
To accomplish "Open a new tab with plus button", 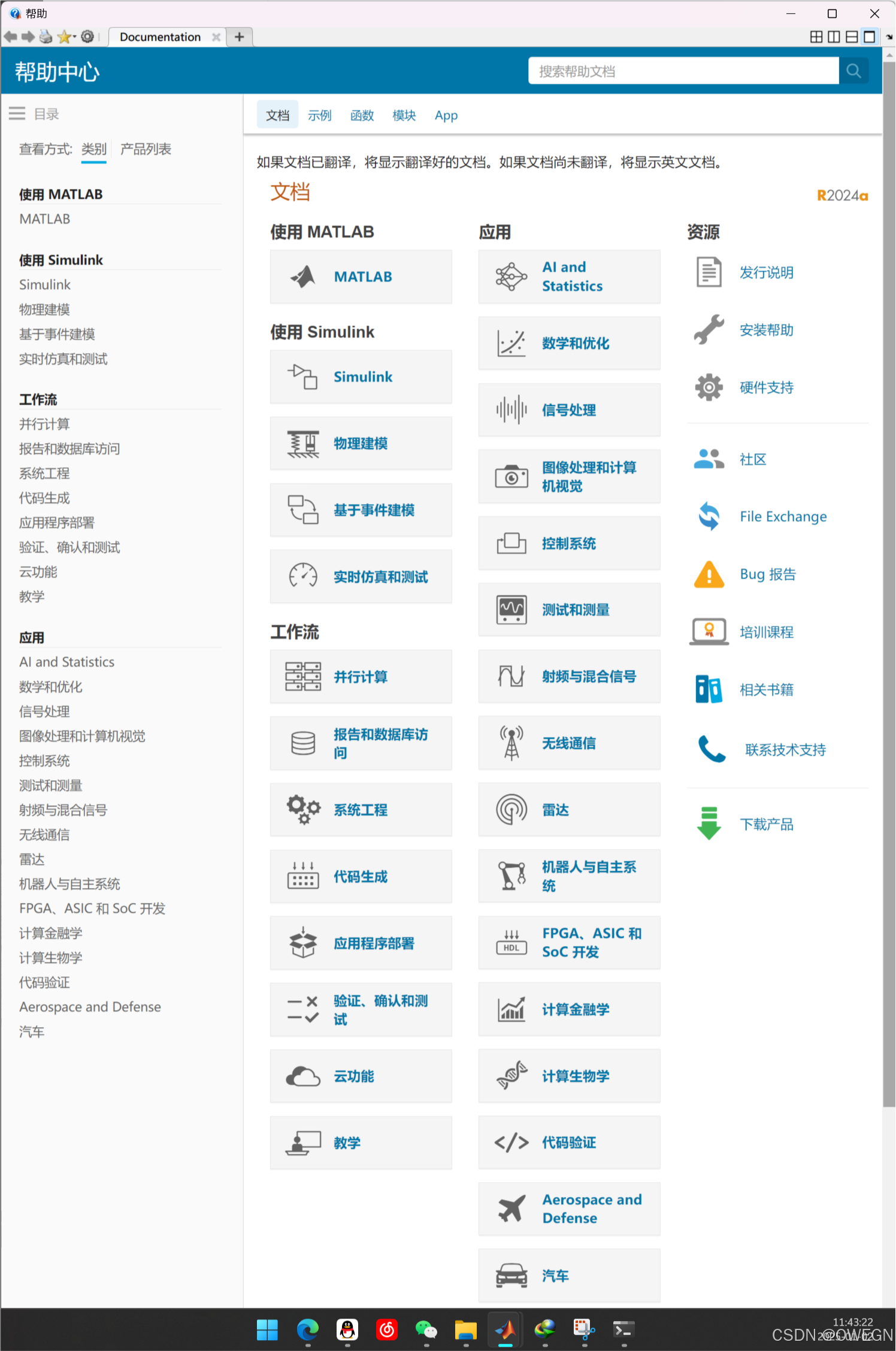I will pyautogui.click(x=240, y=37).
